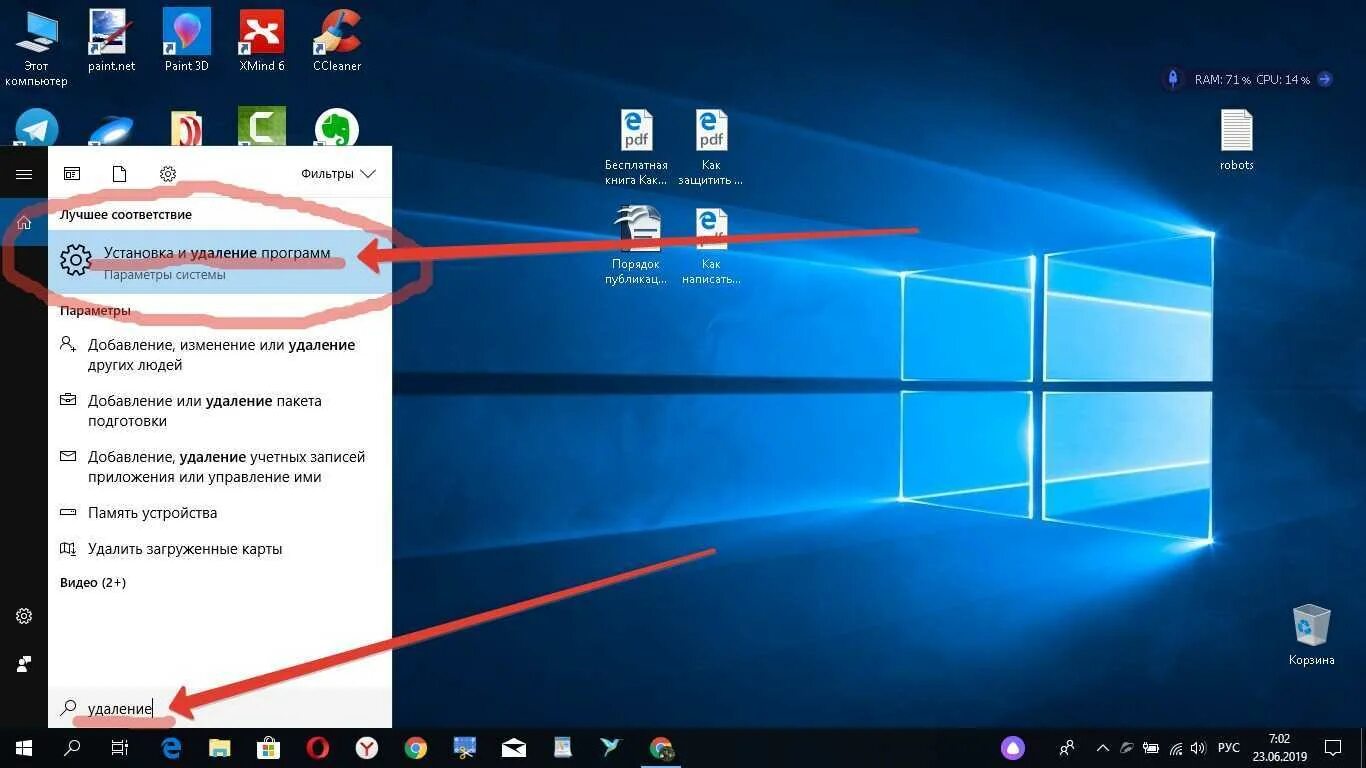
Task: Select the Evernote elephant desktop icon
Action: (x=337, y=128)
